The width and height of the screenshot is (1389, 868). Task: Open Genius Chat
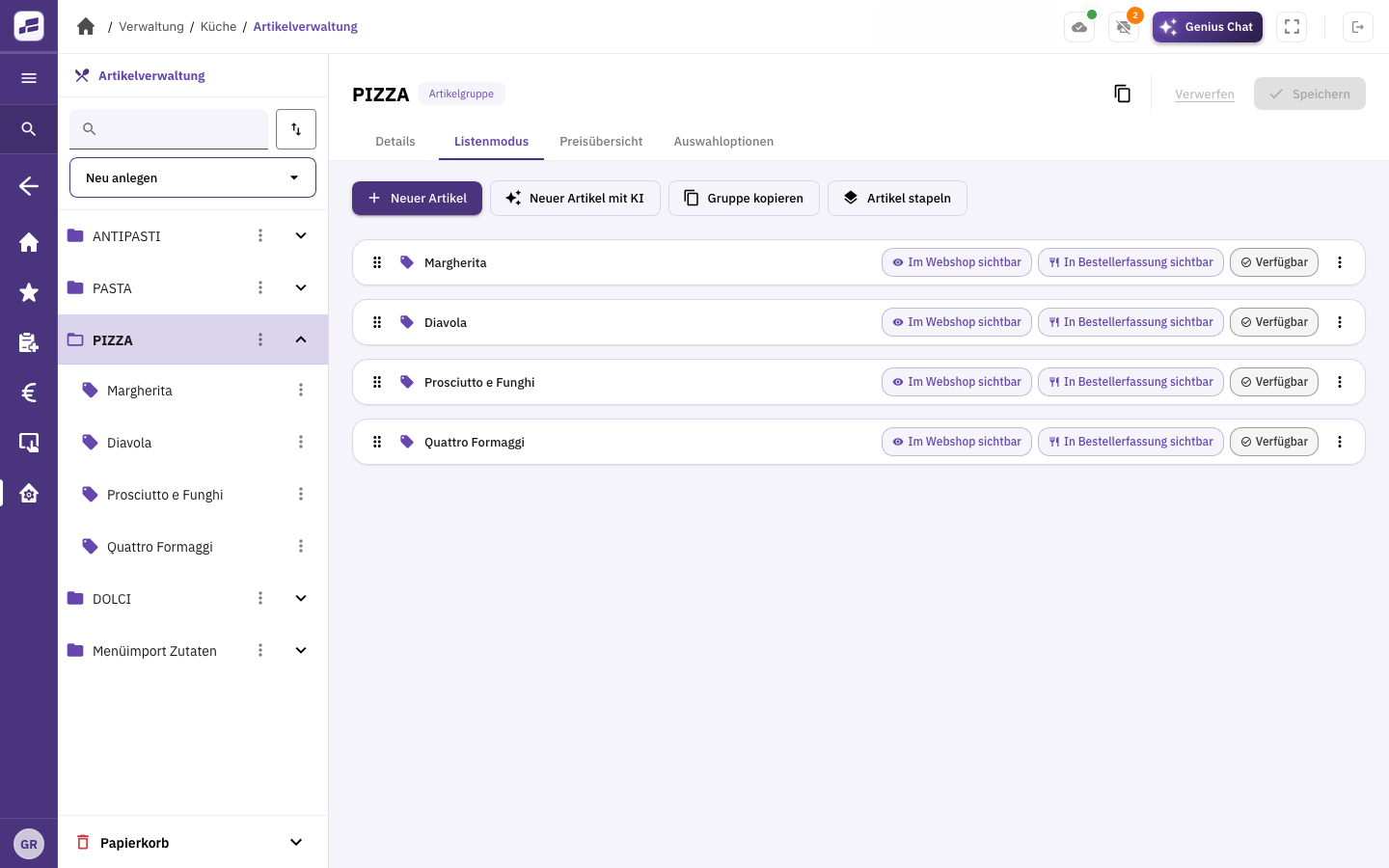tap(1208, 27)
